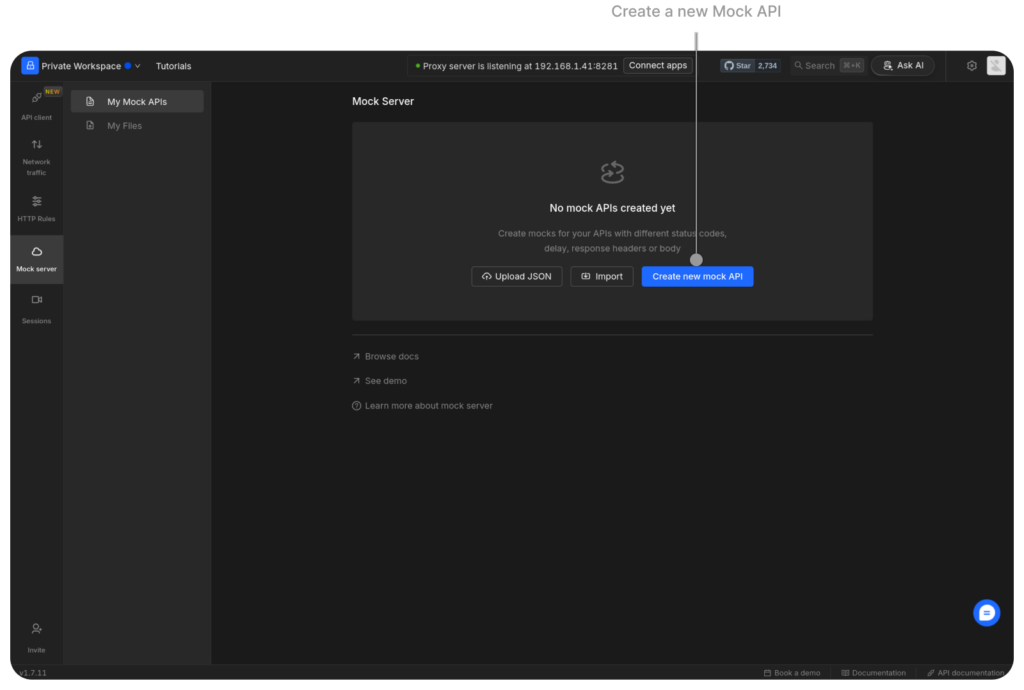1024x690 pixels.
Task: Open the Browse docs link
Action: click(385, 356)
